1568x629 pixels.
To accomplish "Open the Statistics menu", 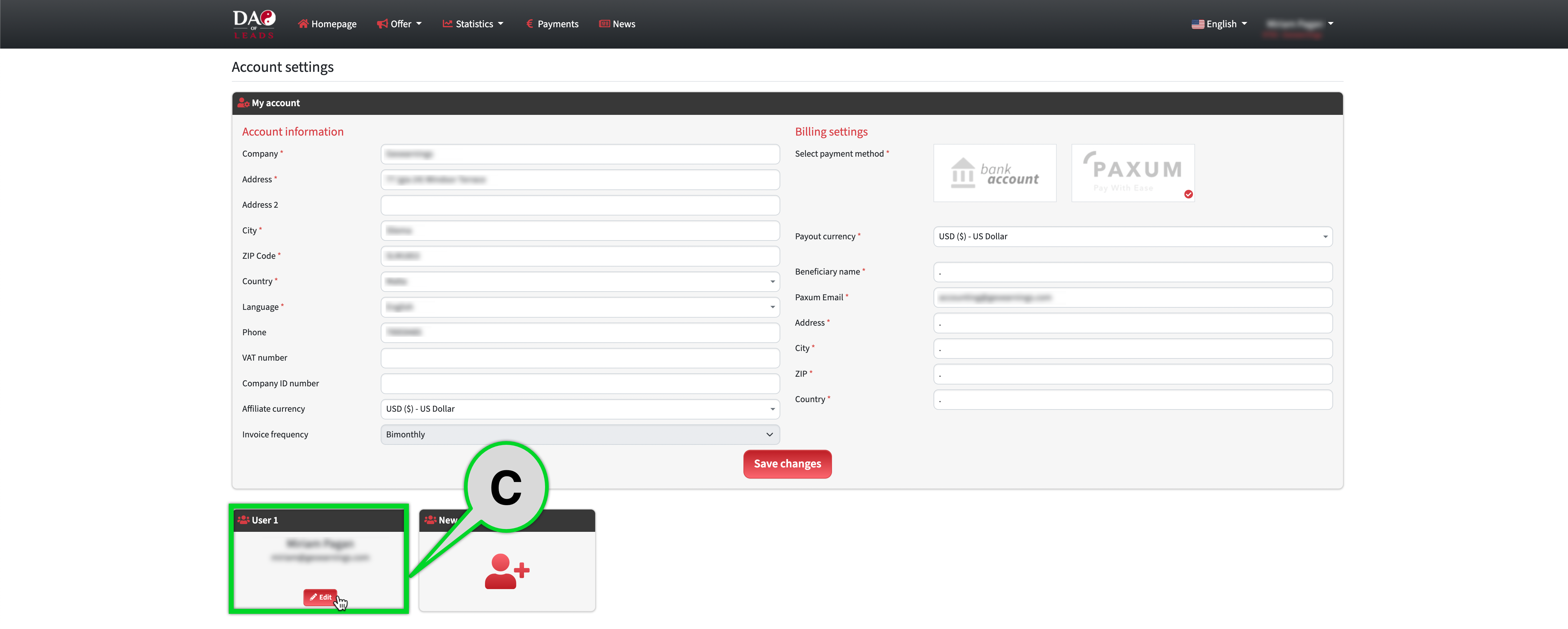I will coord(474,24).
